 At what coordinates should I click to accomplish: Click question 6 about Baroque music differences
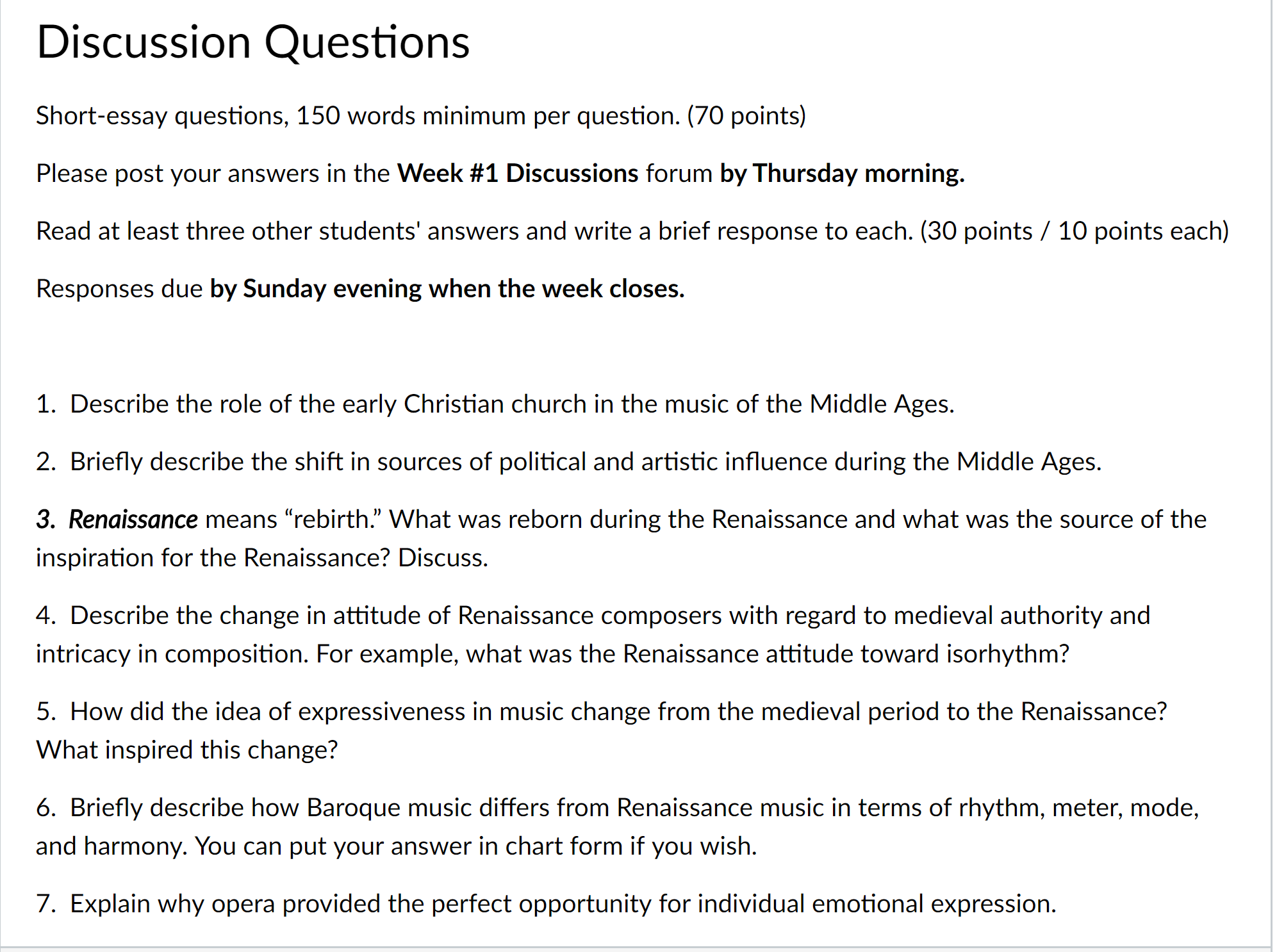618,826
